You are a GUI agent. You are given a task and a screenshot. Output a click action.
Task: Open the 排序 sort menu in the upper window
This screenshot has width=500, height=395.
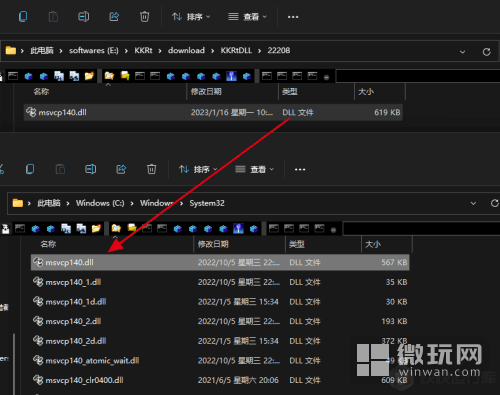coord(191,17)
